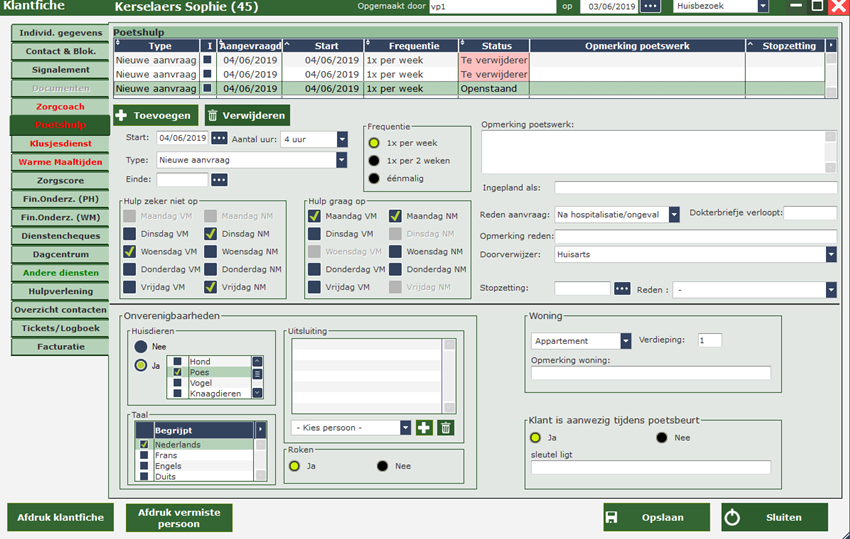850x539 pixels.
Task: Open the Appartement dropdown under Woning
Action: (625, 340)
